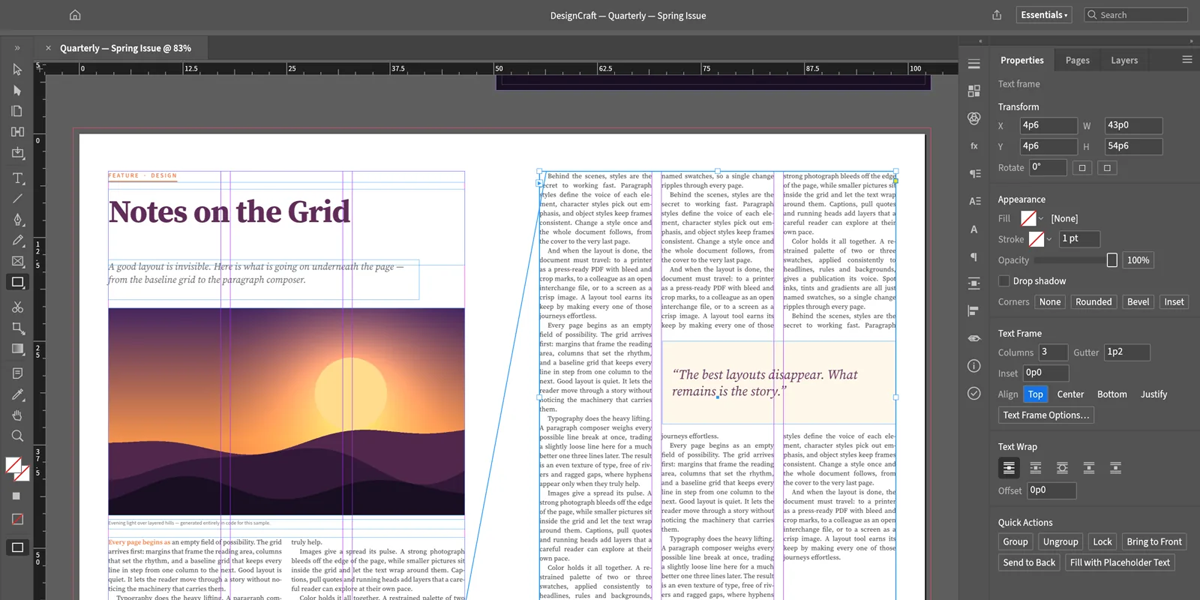This screenshot has height=600, width=1200.
Task: Open the Stroke color dropdown arrow
Action: (1050, 239)
